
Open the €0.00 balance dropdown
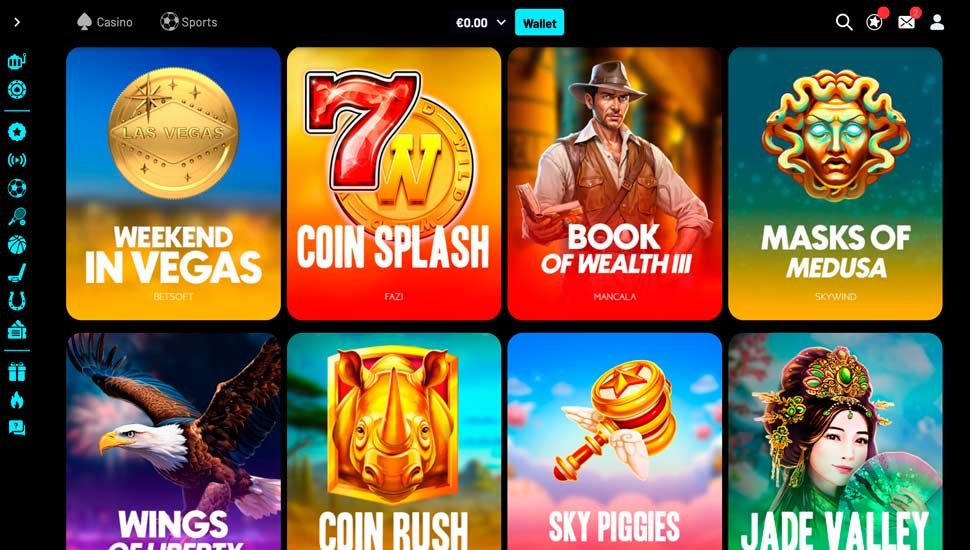click(481, 23)
